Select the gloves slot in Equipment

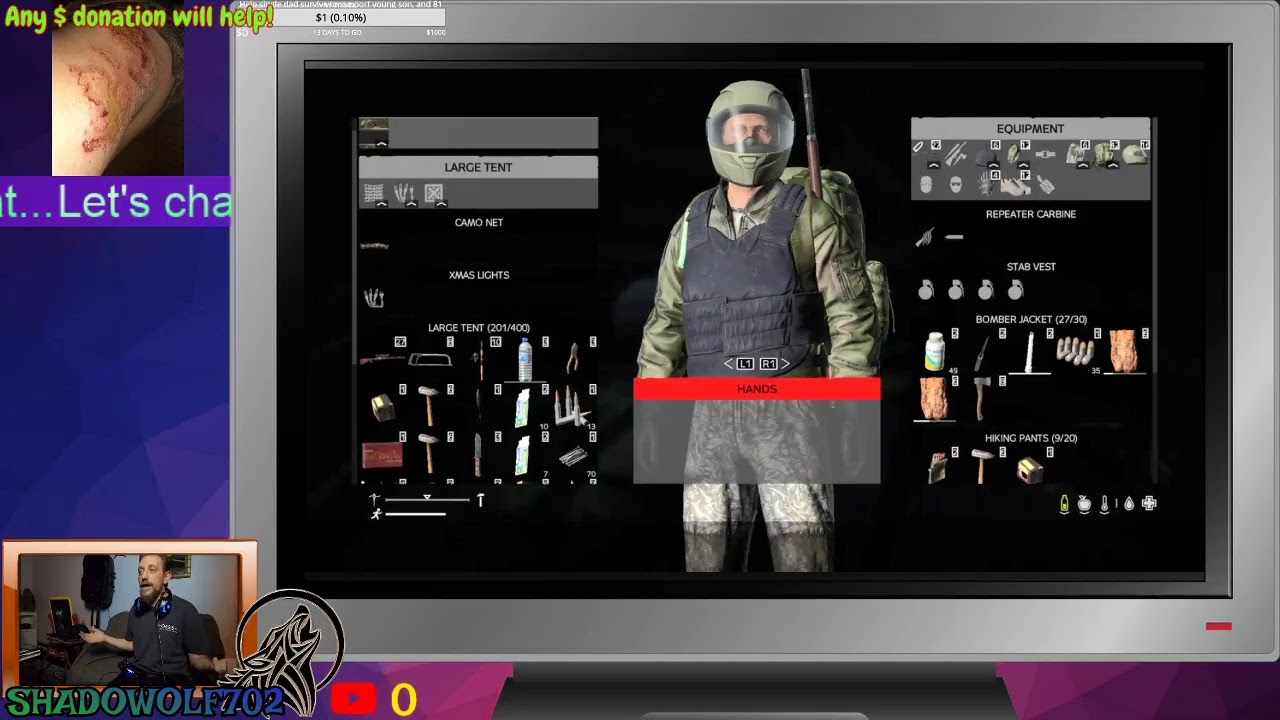(x=985, y=184)
